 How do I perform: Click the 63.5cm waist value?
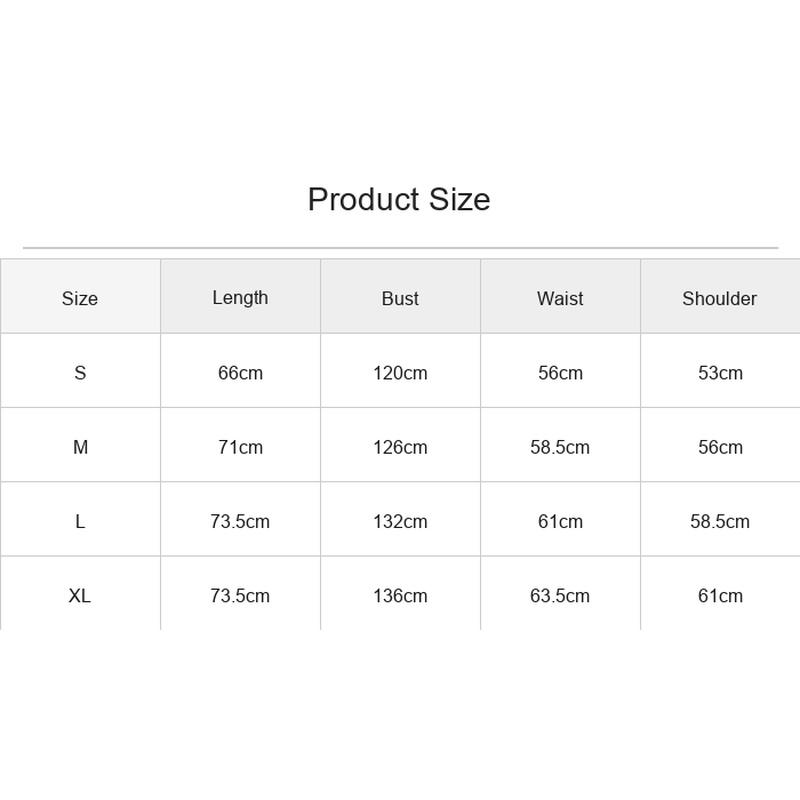[x=560, y=596]
